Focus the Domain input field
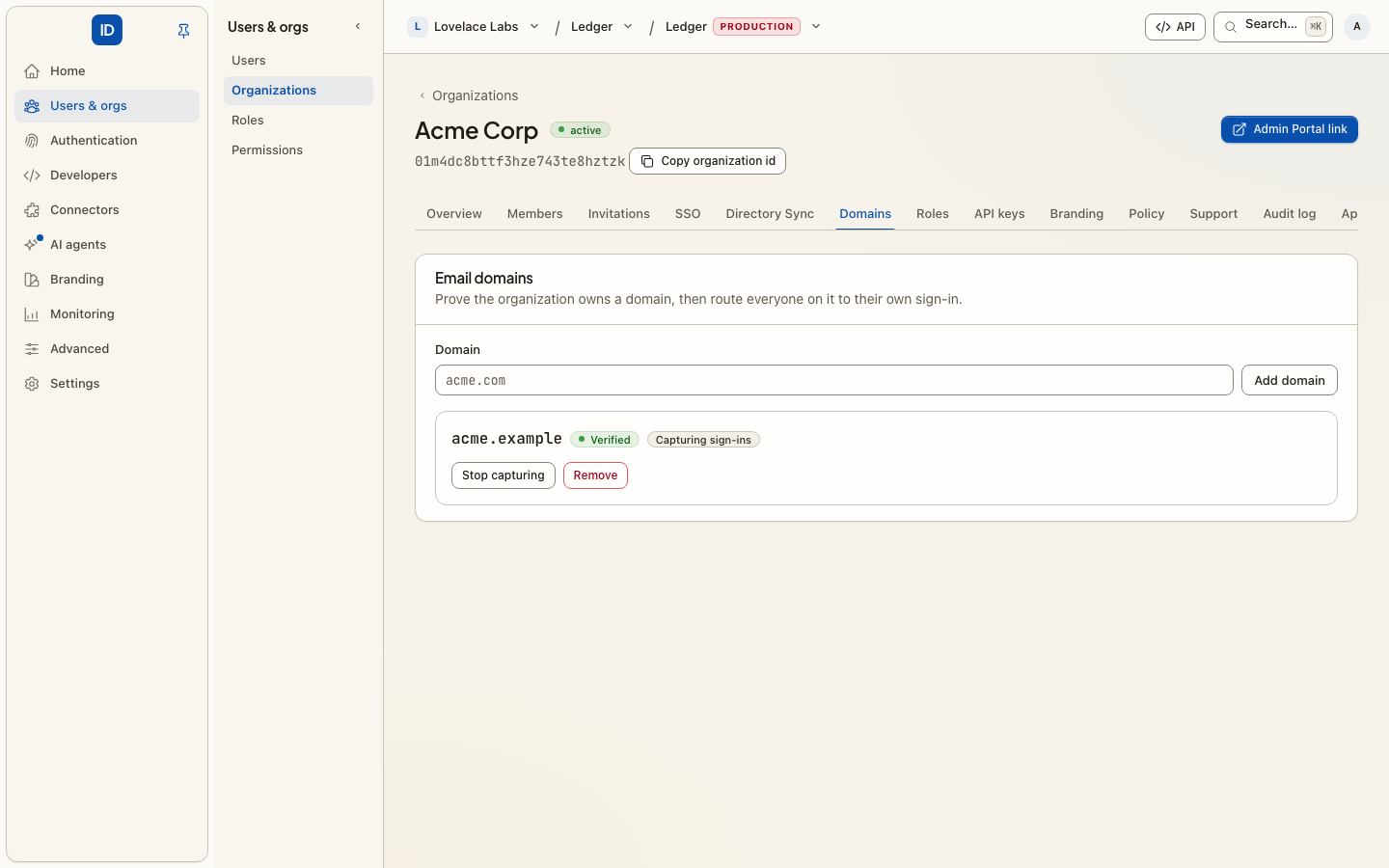Screen dimensions: 1389x868 [x=834, y=380]
